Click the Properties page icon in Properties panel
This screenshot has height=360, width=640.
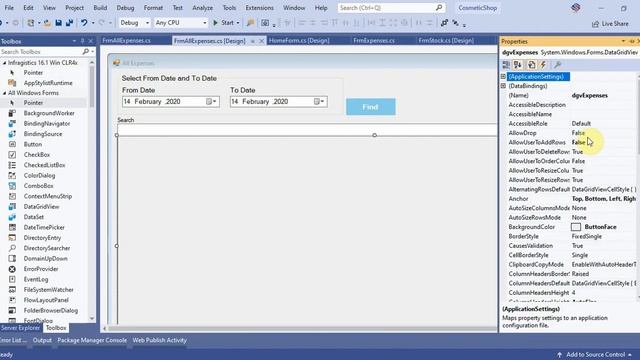(x=531, y=64)
